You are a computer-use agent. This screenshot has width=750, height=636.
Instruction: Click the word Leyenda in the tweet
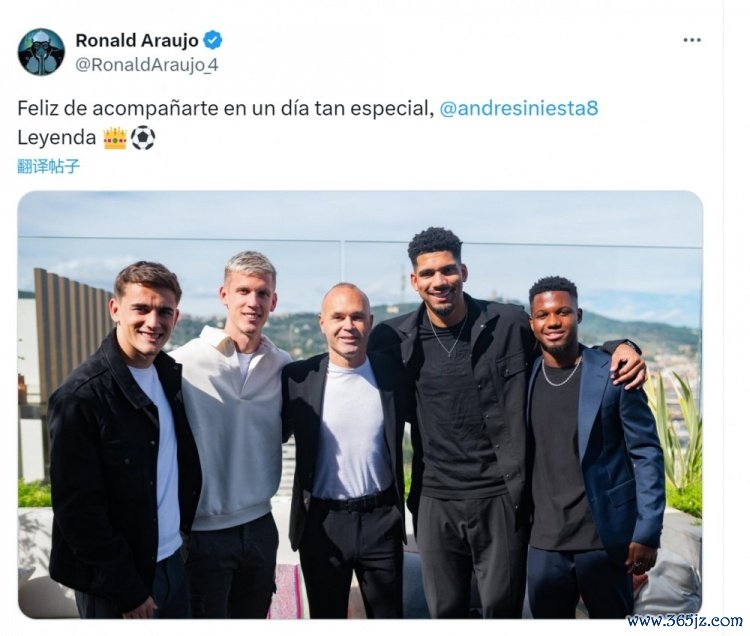pyautogui.click(x=57, y=138)
